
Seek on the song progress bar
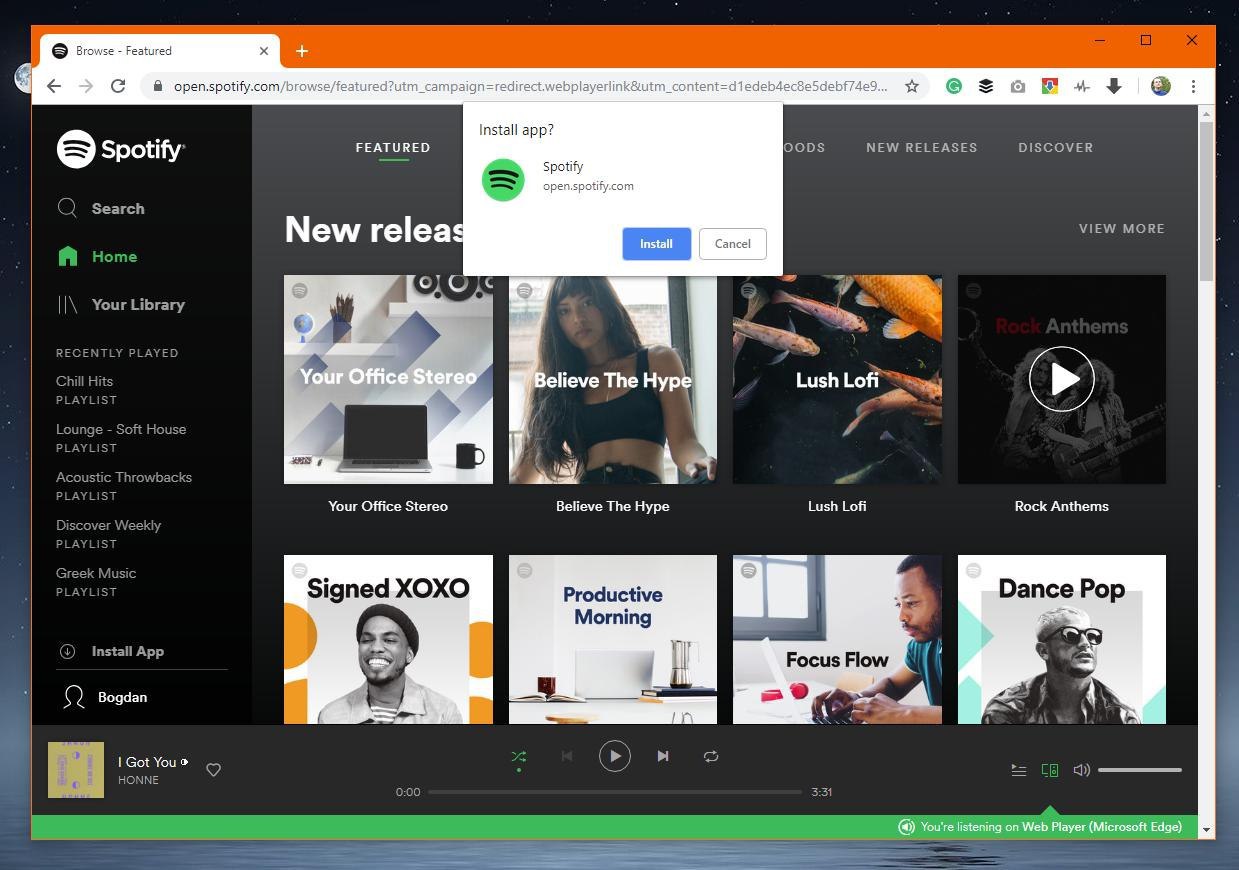[x=615, y=792]
